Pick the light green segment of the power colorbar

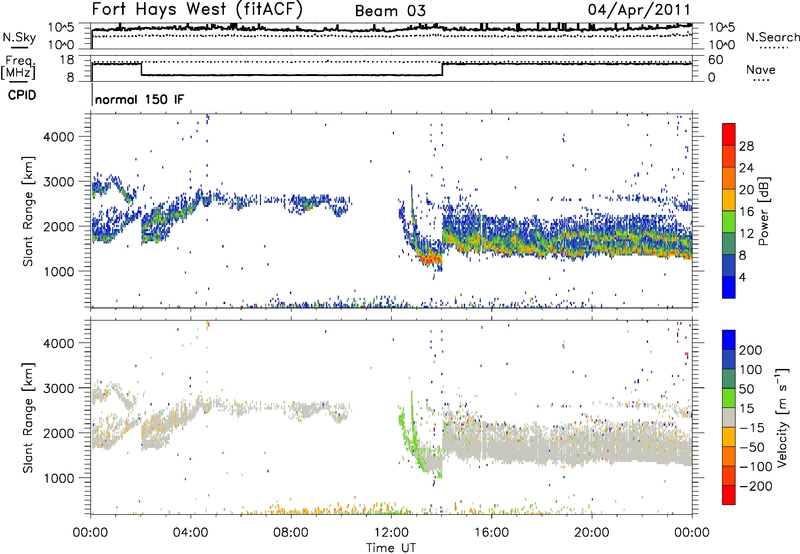point(729,221)
